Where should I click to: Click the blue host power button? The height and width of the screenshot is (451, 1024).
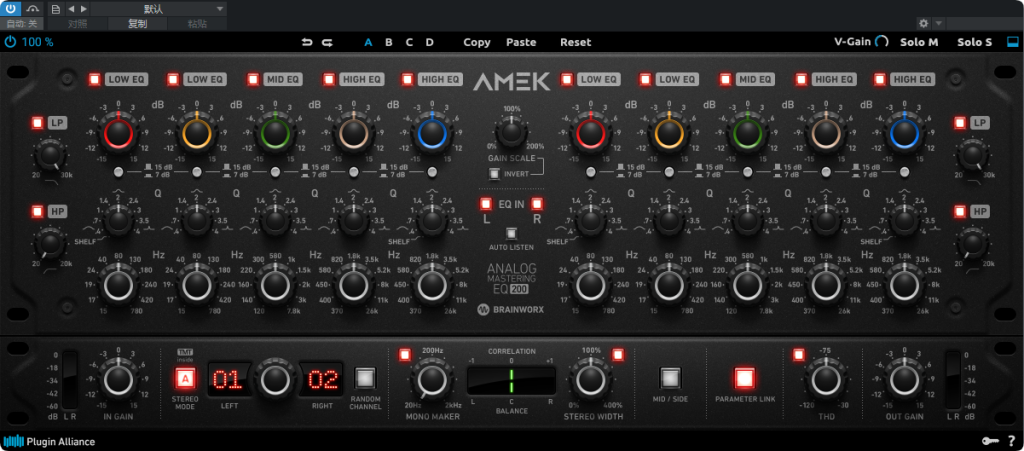pos(11,8)
